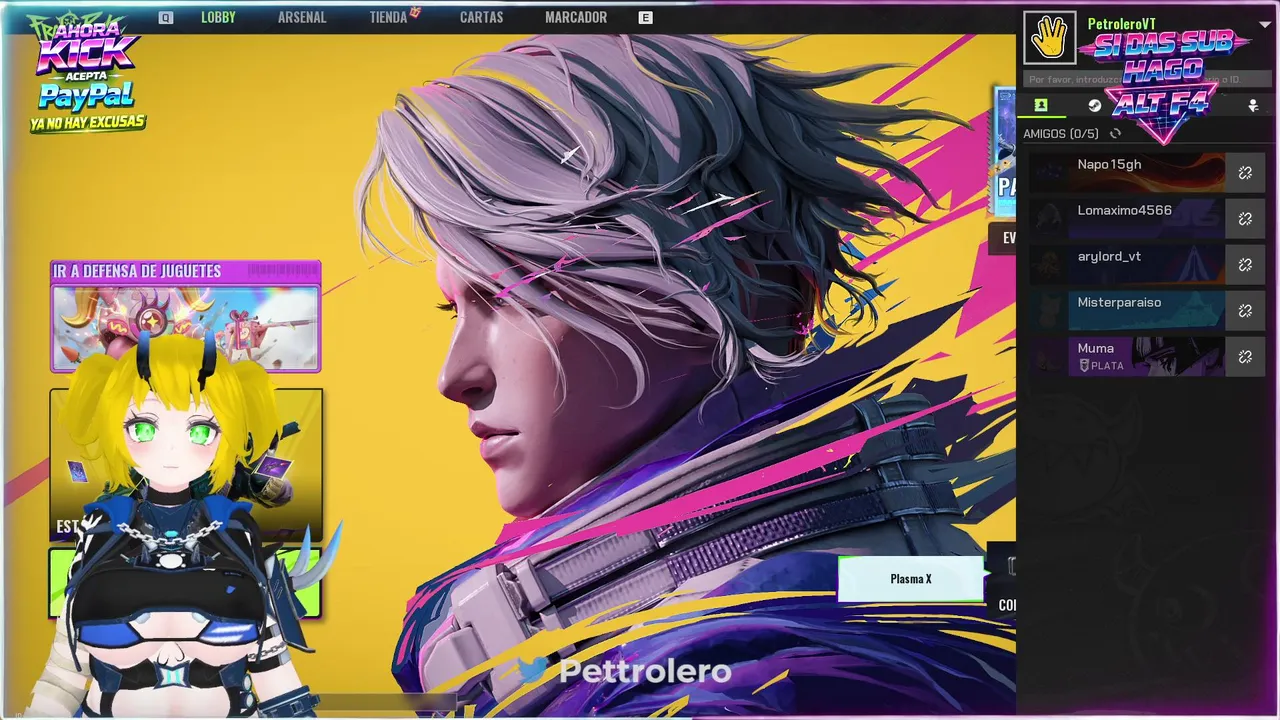The image size is (1280, 720).
Task: Invite Muma with the link icon
Action: click(x=1245, y=357)
